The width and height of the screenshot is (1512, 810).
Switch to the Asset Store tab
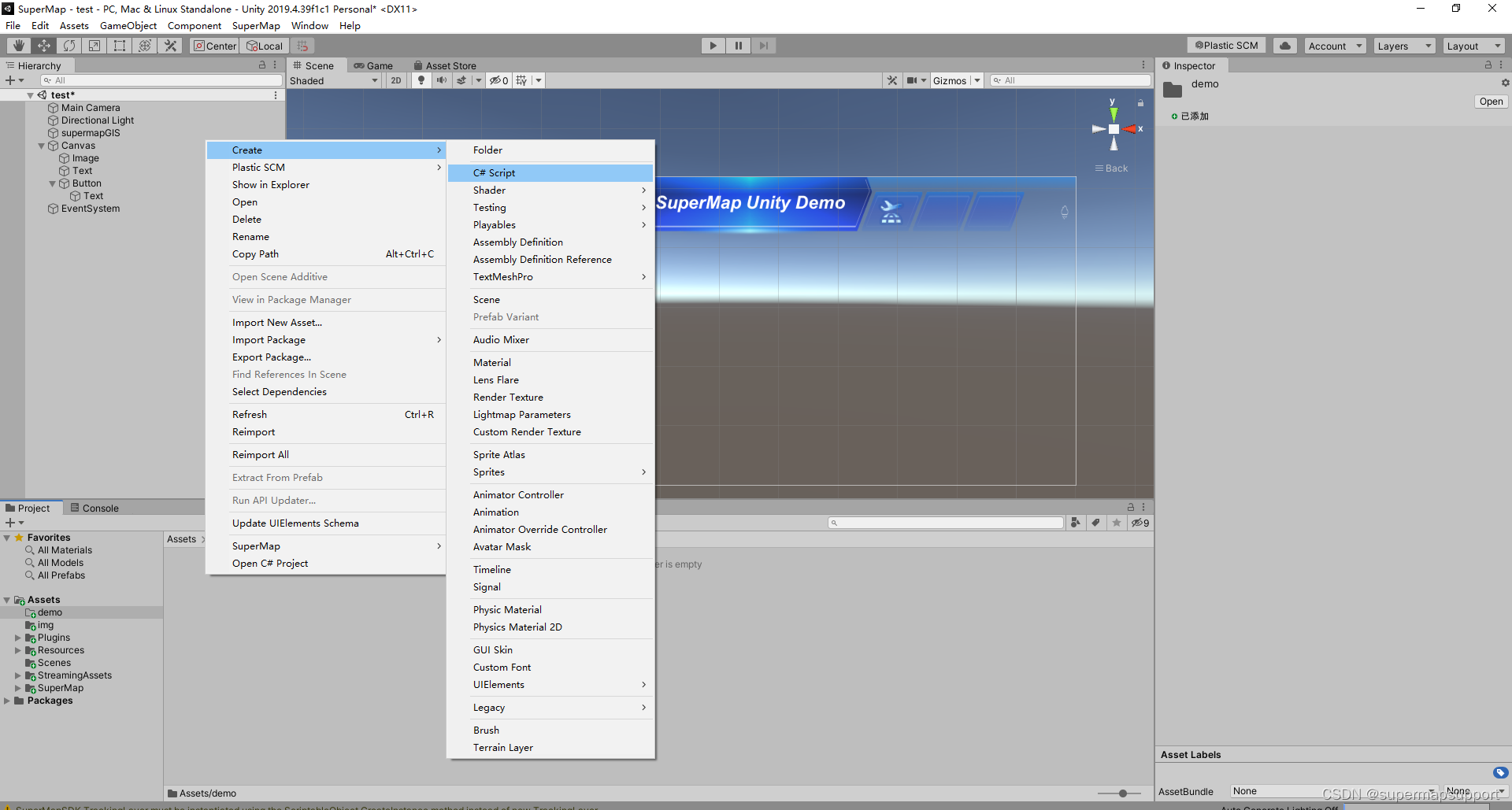[443, 65]
